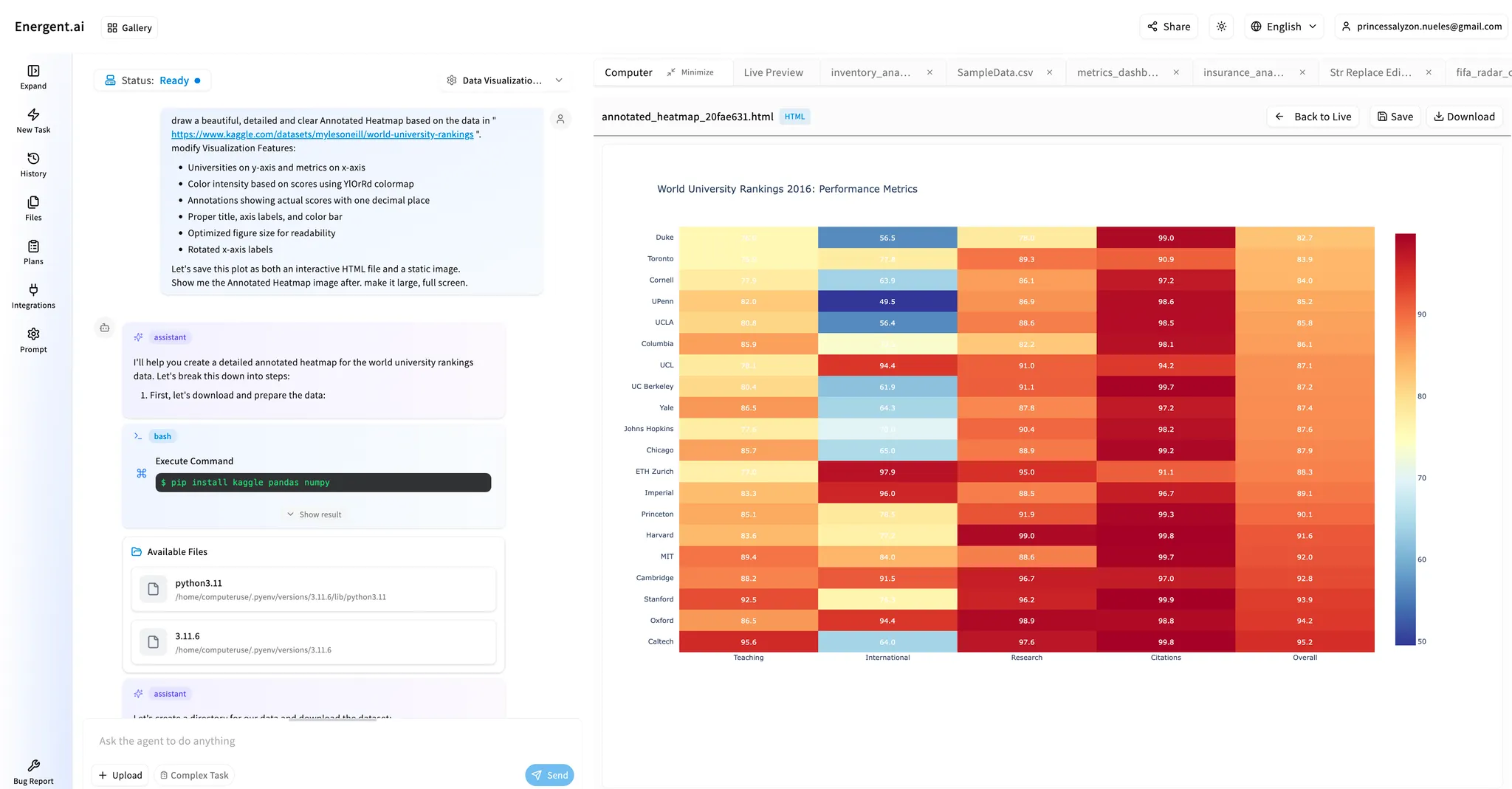Viewport: 1512px width, 789px height.
Task: Open the Files panel
Action: pyautogui.click(x=32, y=207)
